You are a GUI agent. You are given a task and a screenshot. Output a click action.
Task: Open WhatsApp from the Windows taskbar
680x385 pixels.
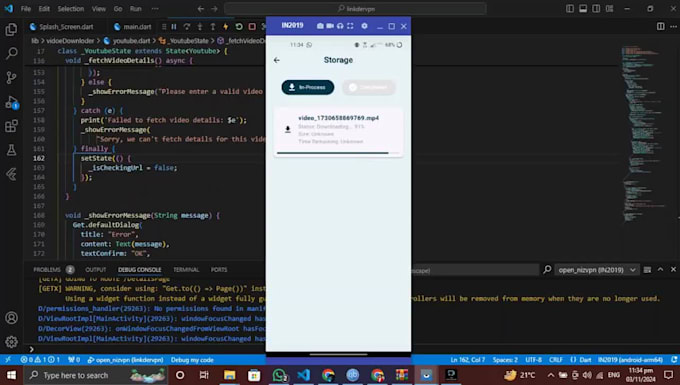point(279,375)
